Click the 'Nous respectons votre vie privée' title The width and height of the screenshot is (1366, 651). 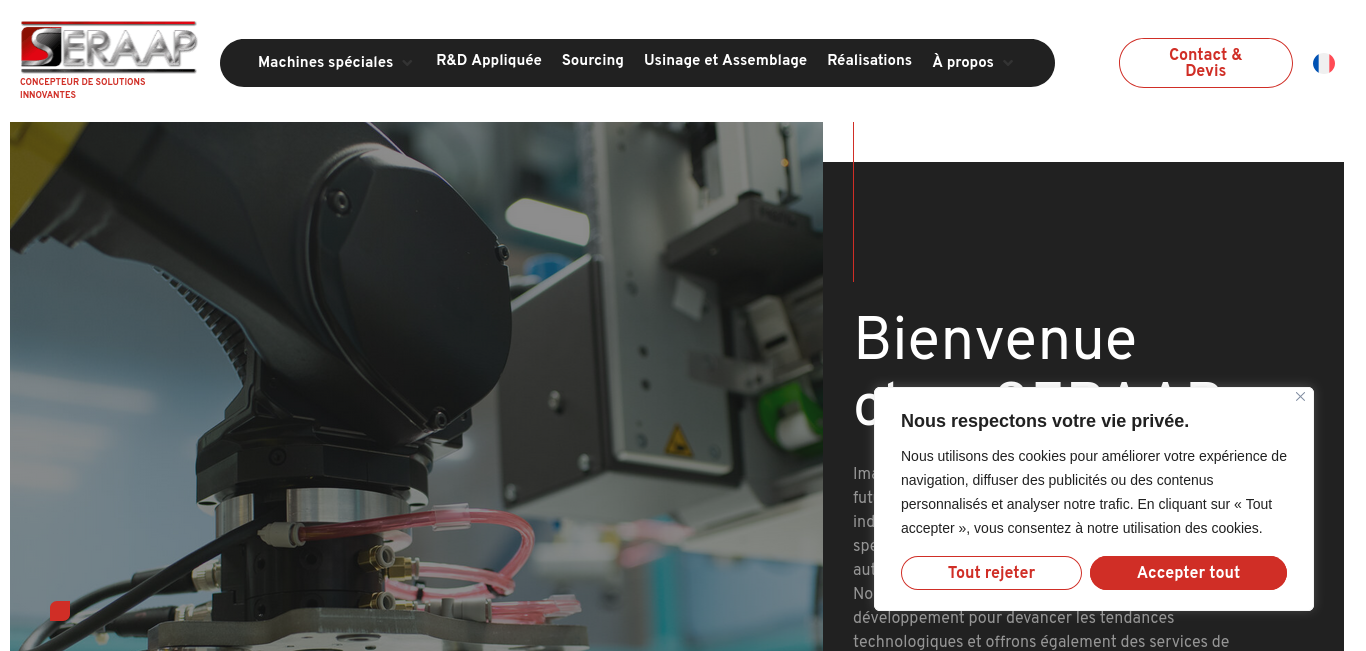pos(1044,421)
